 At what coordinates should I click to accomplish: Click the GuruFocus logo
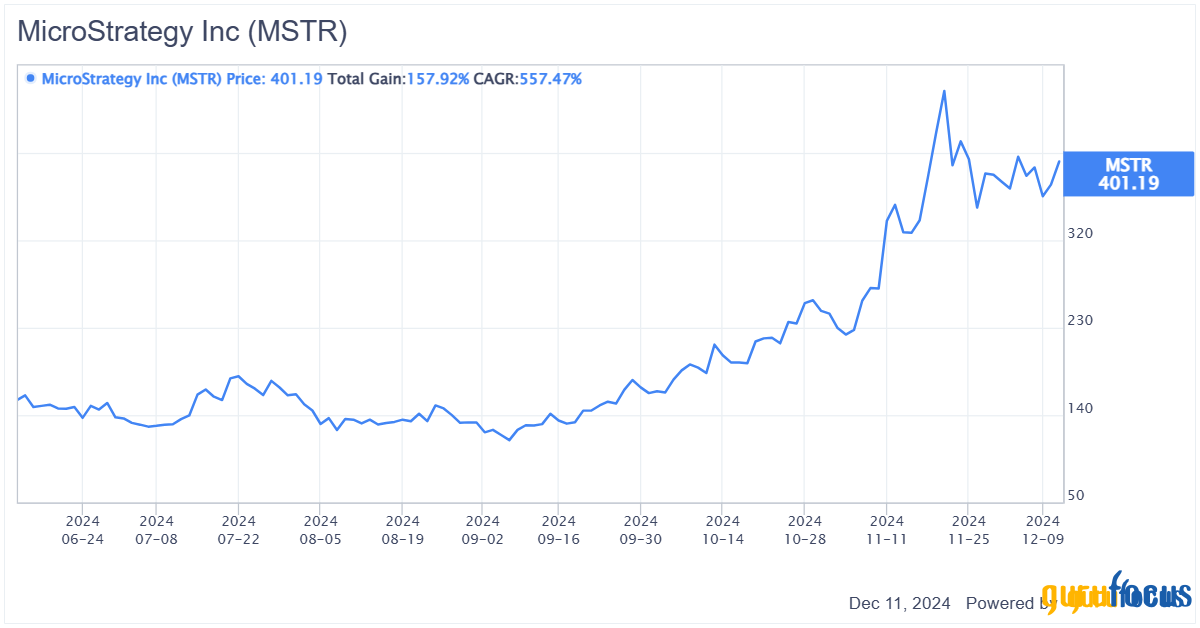coord(1116,595)
